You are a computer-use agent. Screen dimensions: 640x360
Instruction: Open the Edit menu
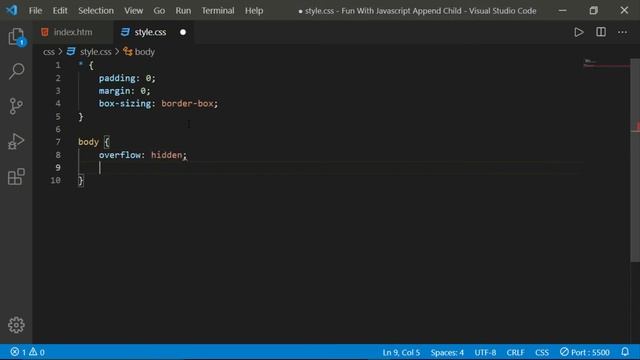[x=60, y=11]
